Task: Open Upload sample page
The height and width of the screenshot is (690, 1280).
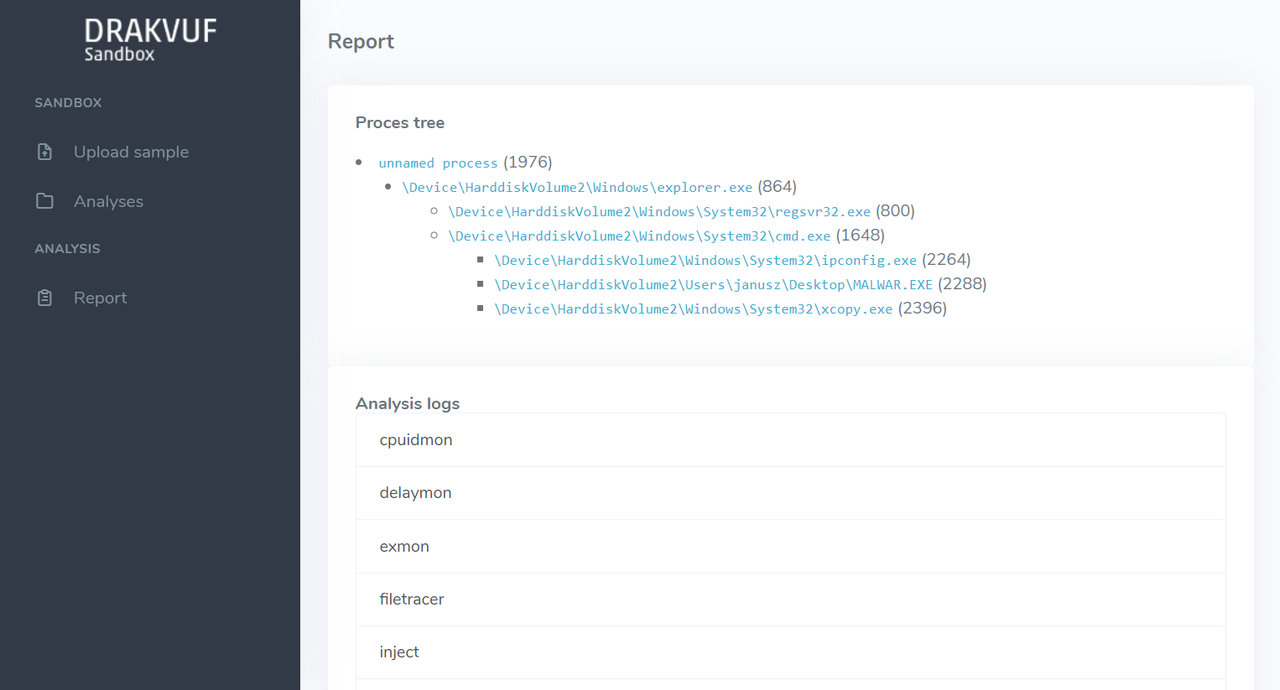Action: click(131, 152)
